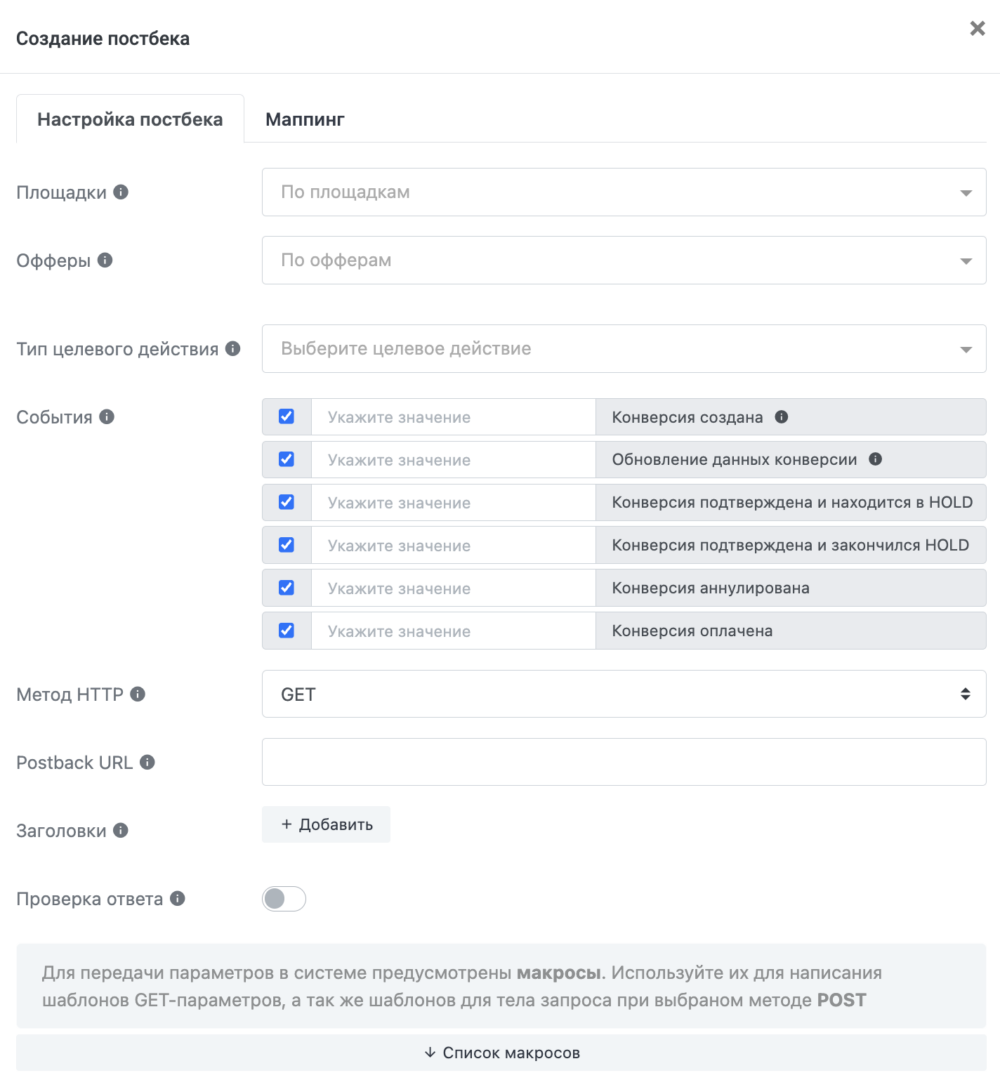Uncheck the Конверсия аннулирована event checkbox
Screen dimensions: 1000x1073
tap(286, 588)
